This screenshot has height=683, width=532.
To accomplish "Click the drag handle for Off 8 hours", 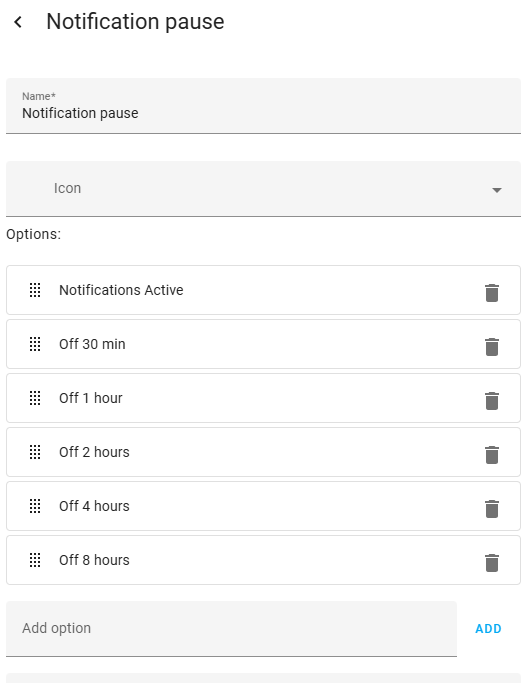I will tap(35, 560).
